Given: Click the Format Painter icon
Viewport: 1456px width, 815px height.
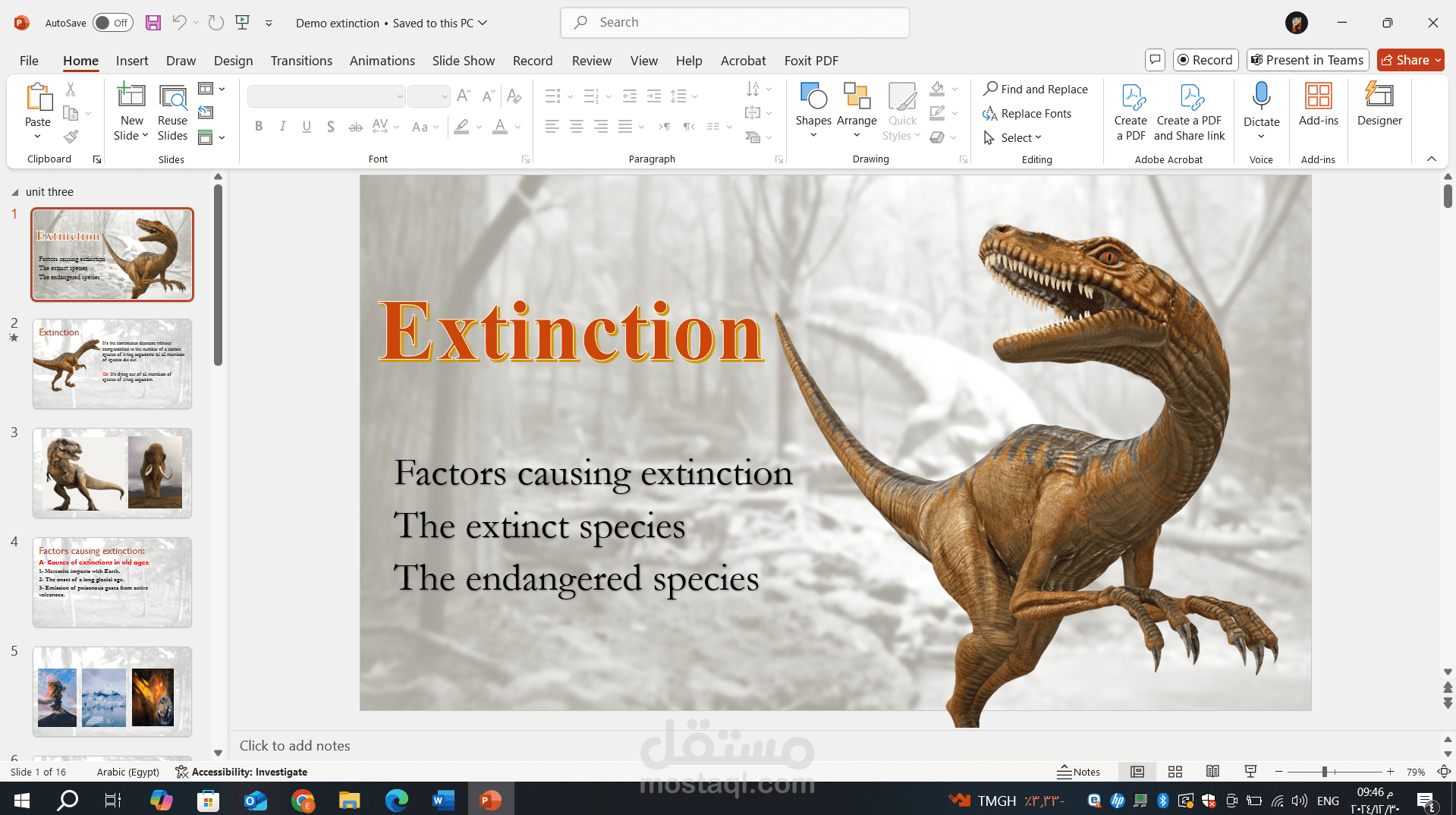Looking at the screenshot, I should (71, 137).
